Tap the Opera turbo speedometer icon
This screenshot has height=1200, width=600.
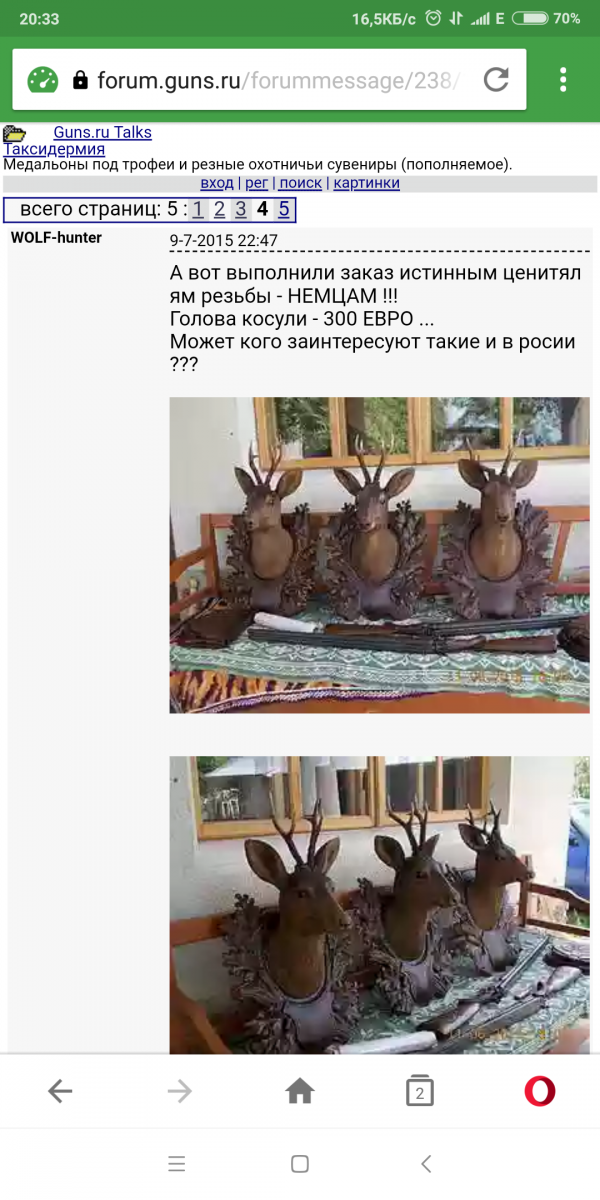[x=43, y=80]
